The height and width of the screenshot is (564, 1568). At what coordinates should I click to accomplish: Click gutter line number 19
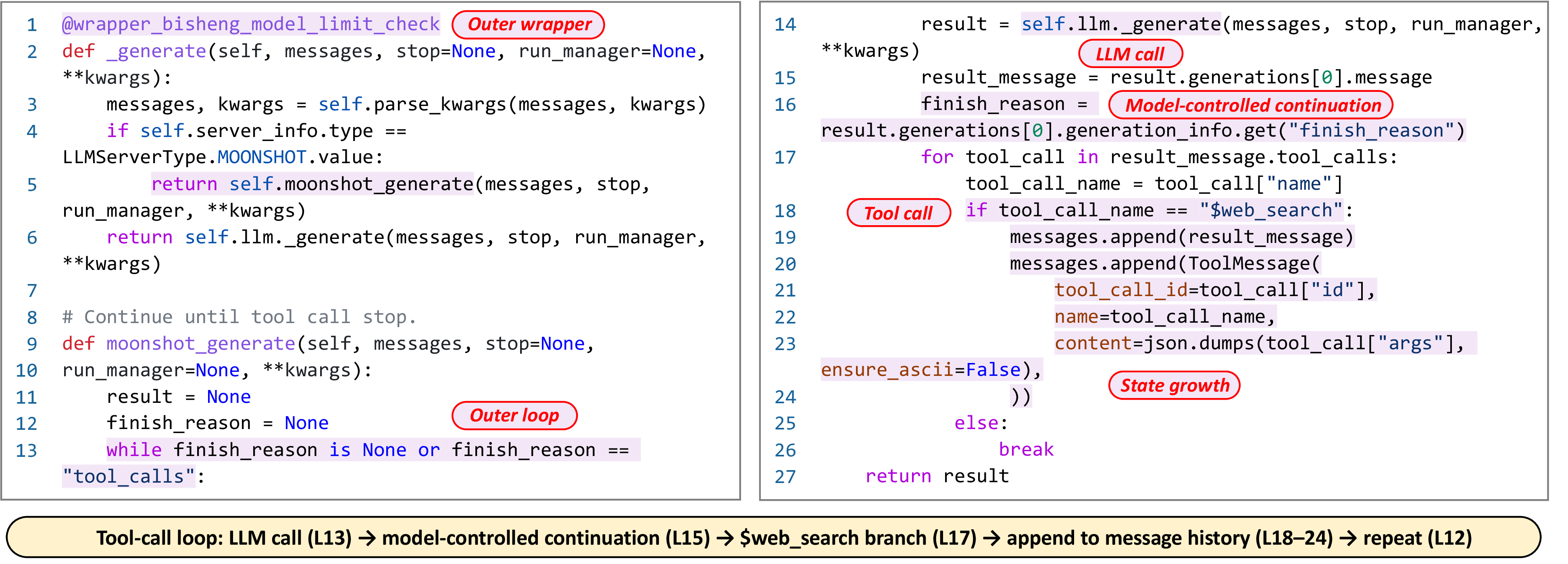point(785,238)
